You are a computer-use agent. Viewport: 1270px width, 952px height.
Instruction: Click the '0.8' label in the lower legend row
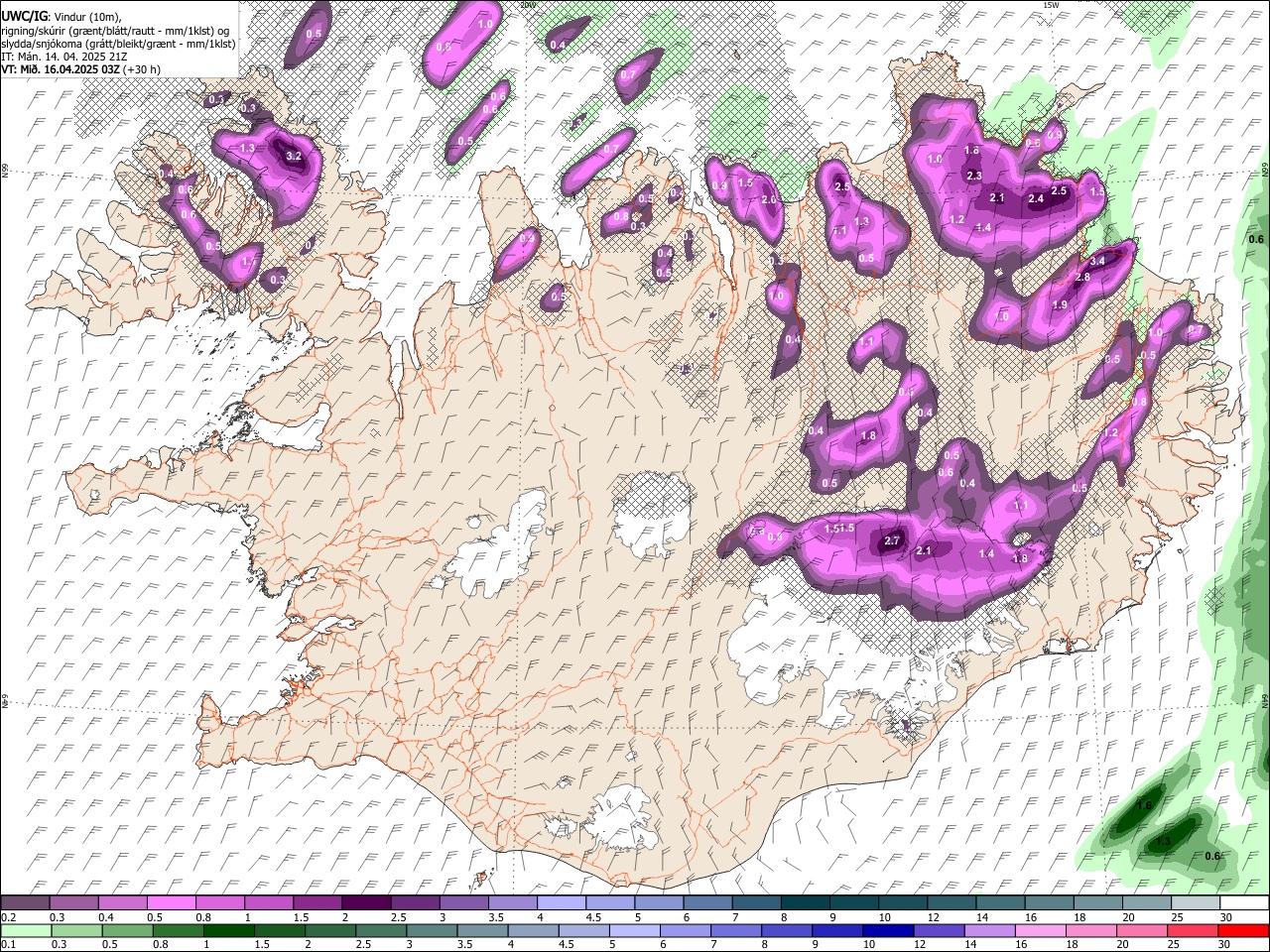[160, 946]
